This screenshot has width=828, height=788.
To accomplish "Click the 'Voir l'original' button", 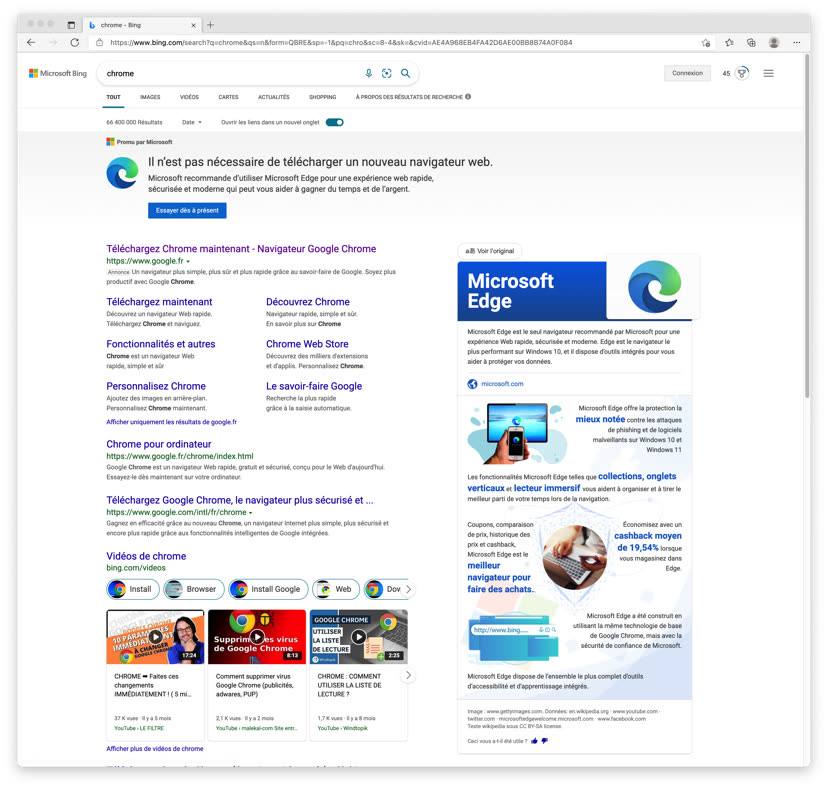I will click(490, 251).
